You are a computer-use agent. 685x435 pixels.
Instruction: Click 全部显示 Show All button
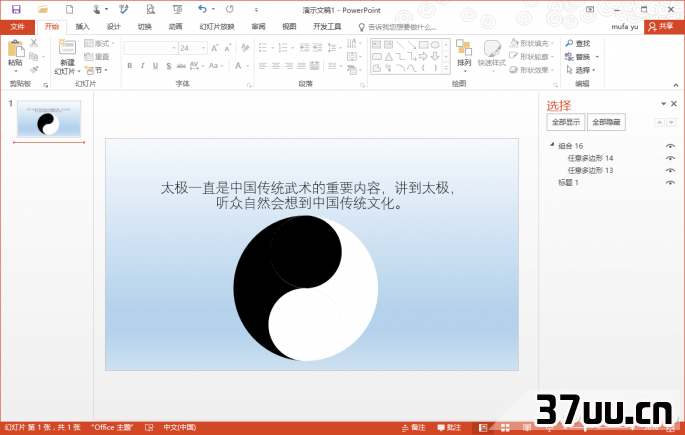click(566, 122)
